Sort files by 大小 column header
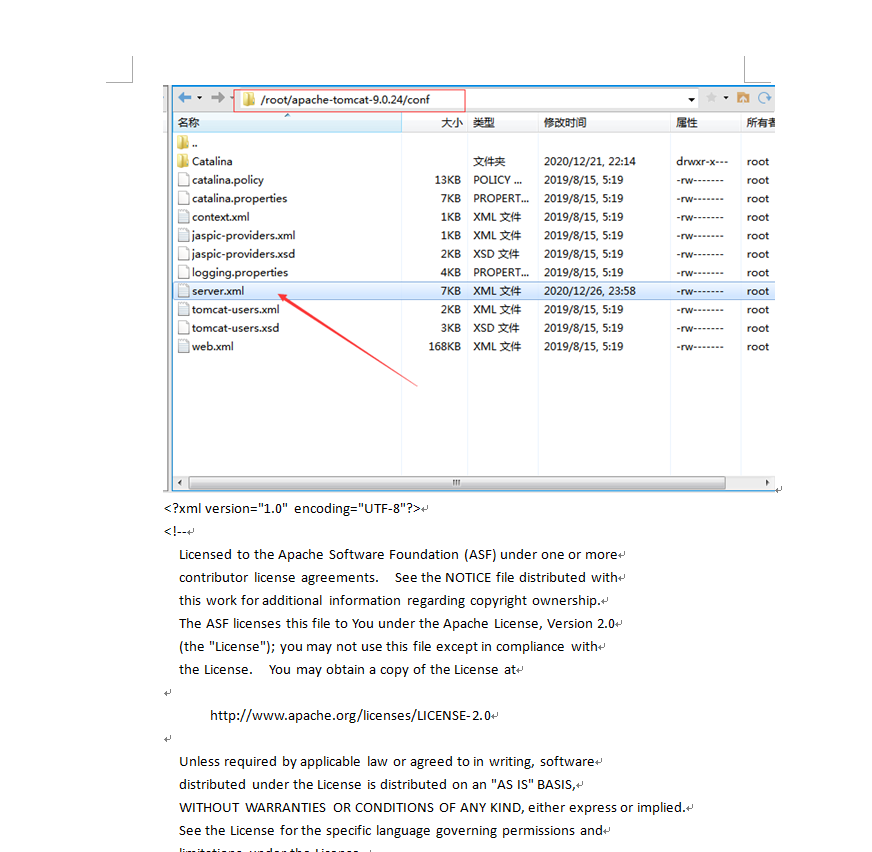 pos(452,123)
